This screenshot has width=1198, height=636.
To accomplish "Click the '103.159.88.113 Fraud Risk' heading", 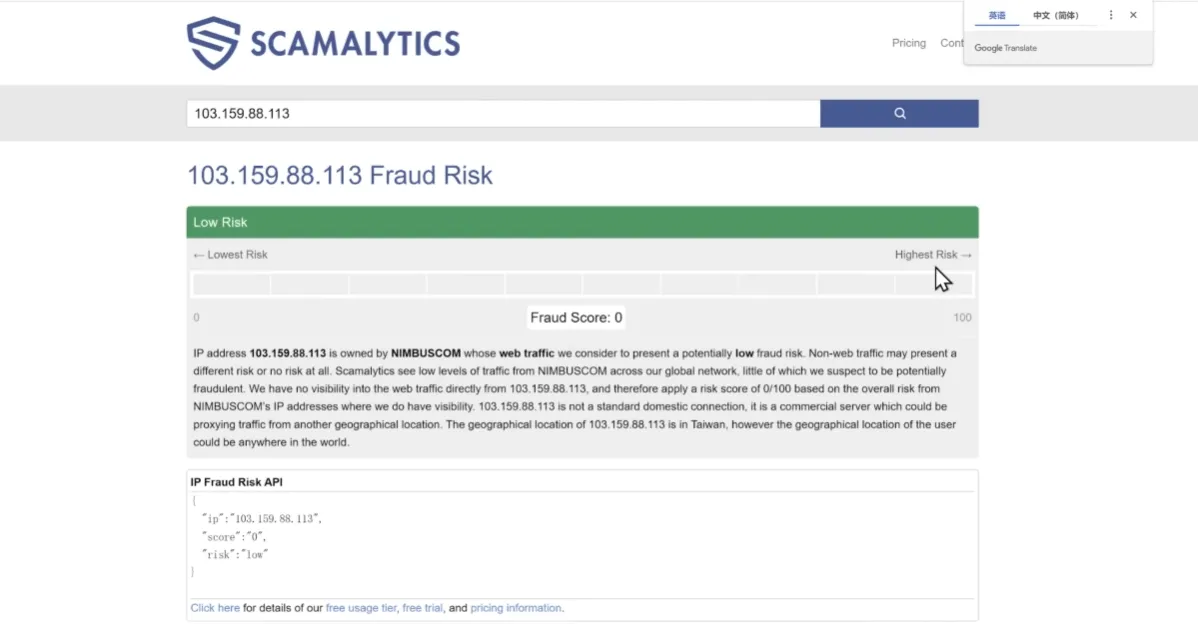I will point(340,176).
